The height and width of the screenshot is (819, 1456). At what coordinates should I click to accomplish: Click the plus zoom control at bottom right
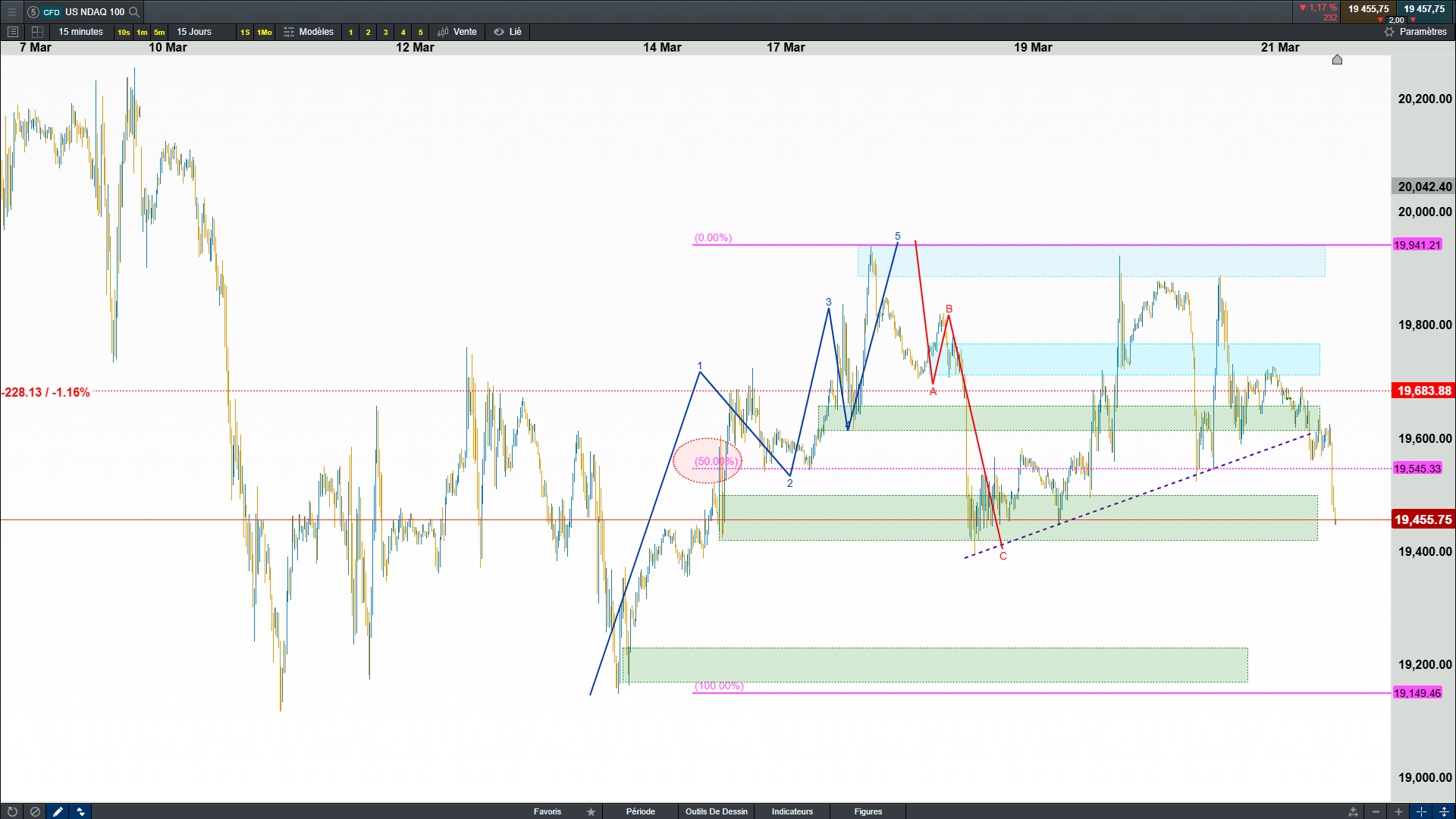(x=1398, y=811)
